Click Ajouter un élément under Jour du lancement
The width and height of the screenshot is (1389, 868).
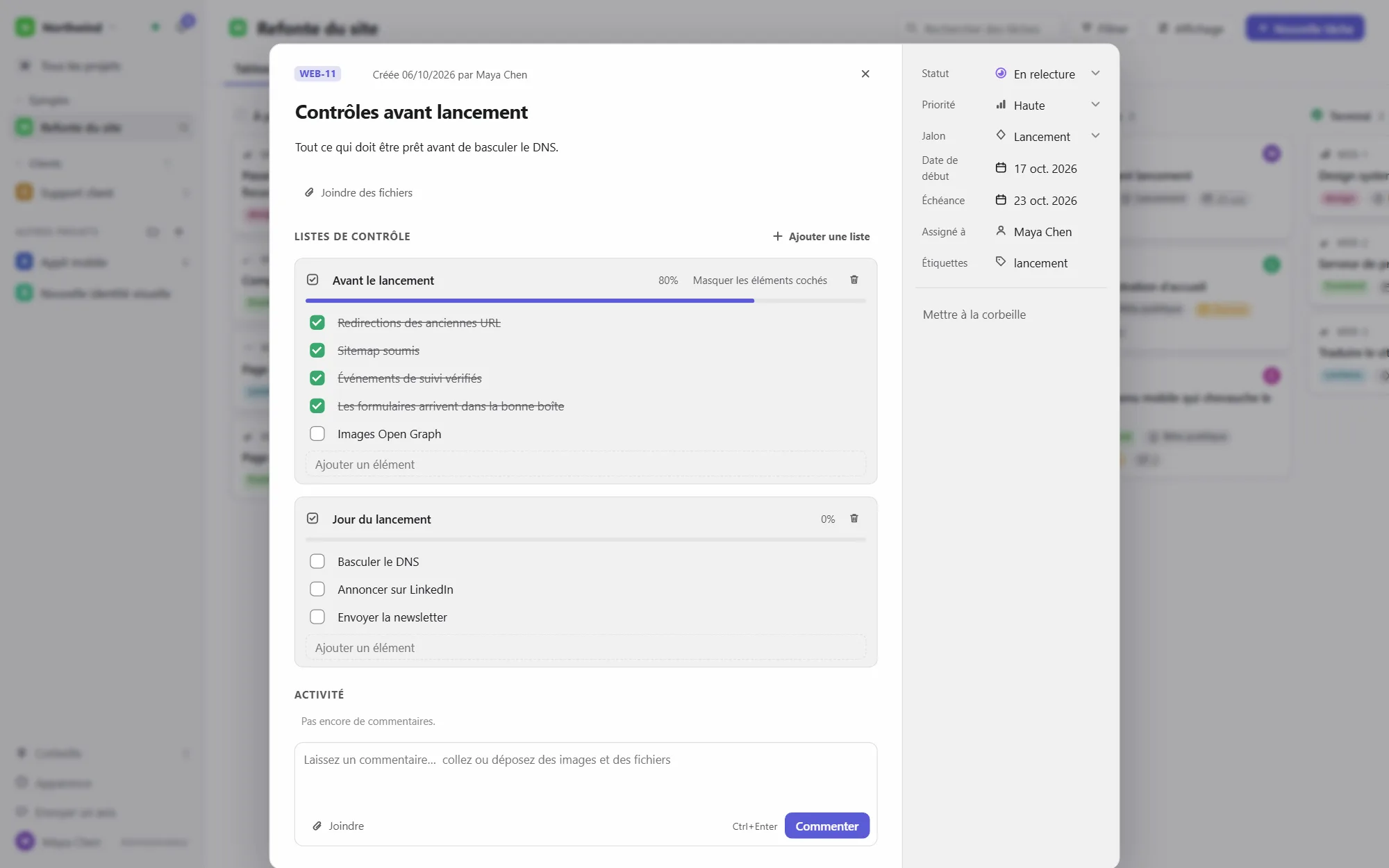[x=585, y=647]
